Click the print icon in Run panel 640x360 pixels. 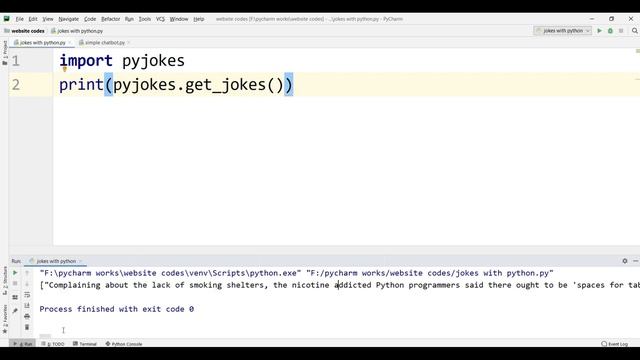pyautogui.click(x=27, y=316)
